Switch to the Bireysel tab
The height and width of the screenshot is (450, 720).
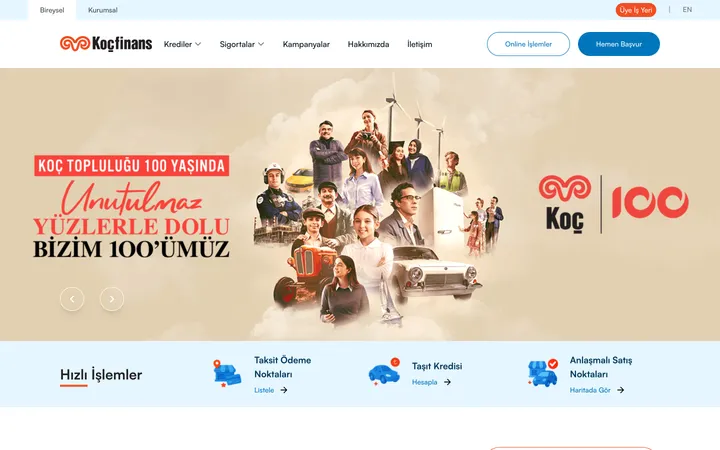(52, 10)
